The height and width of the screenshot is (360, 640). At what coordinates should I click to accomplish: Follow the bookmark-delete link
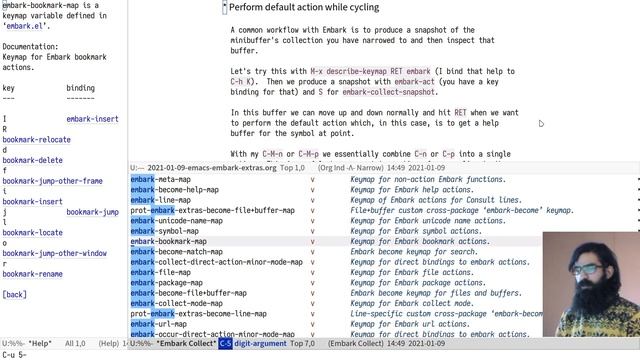coord(32,160)
